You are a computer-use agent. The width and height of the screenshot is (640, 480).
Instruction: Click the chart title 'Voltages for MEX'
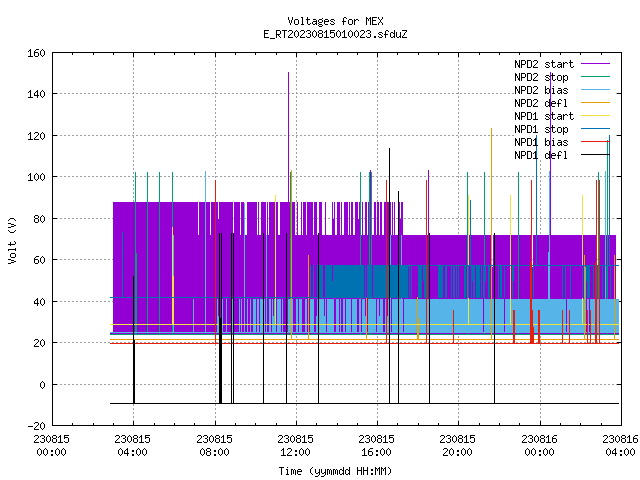pyautogui.click(x=335, y=21)
